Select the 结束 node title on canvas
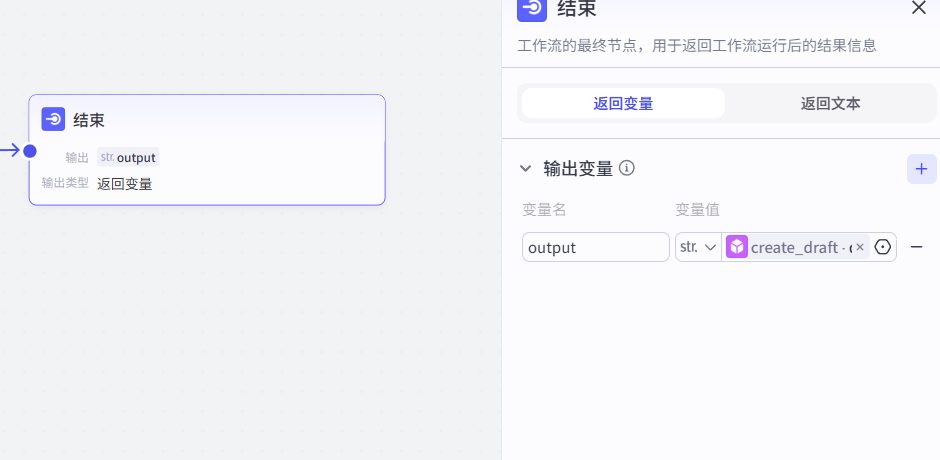The height and width of the screenshot is (460, 940). coord(89,120)
